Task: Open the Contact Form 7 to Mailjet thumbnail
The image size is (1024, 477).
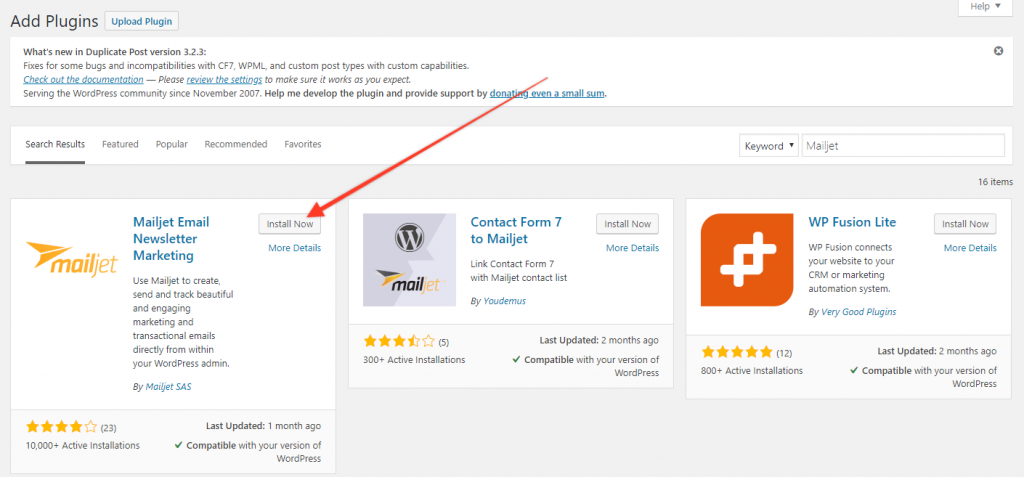Action: point(409,259)
